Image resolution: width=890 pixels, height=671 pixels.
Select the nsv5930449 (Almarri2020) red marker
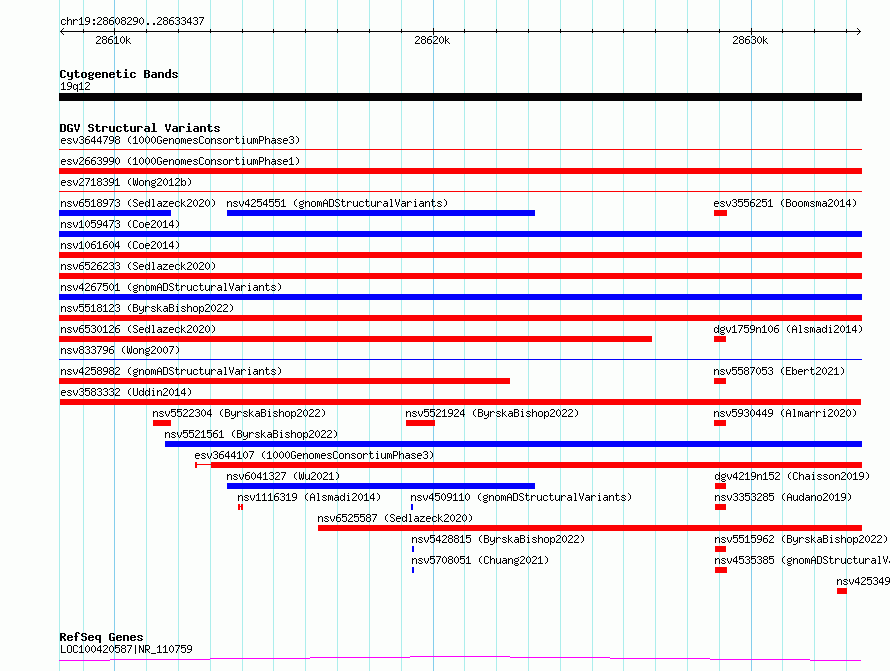720,423
